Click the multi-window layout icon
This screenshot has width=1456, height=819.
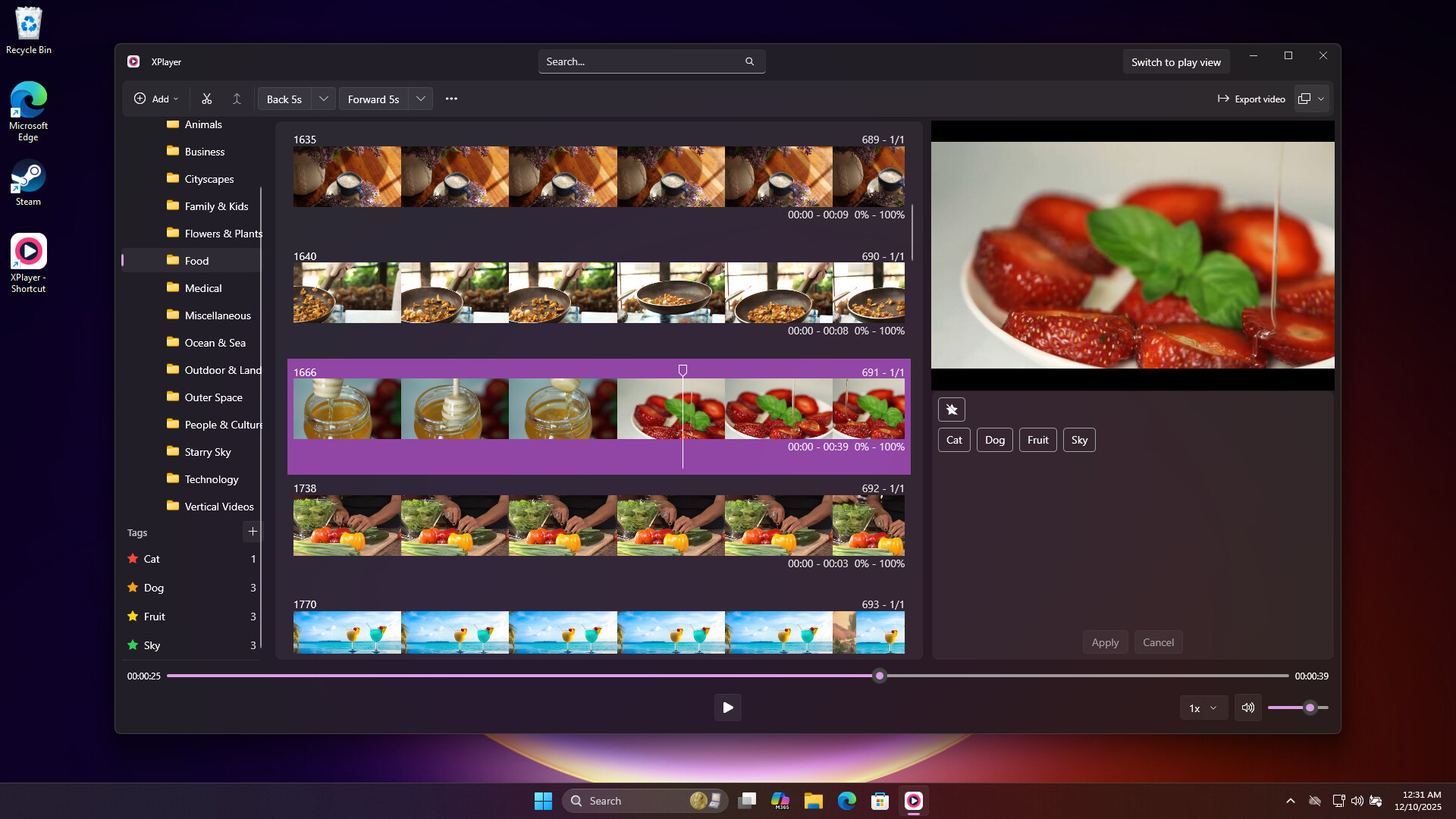1304,99
